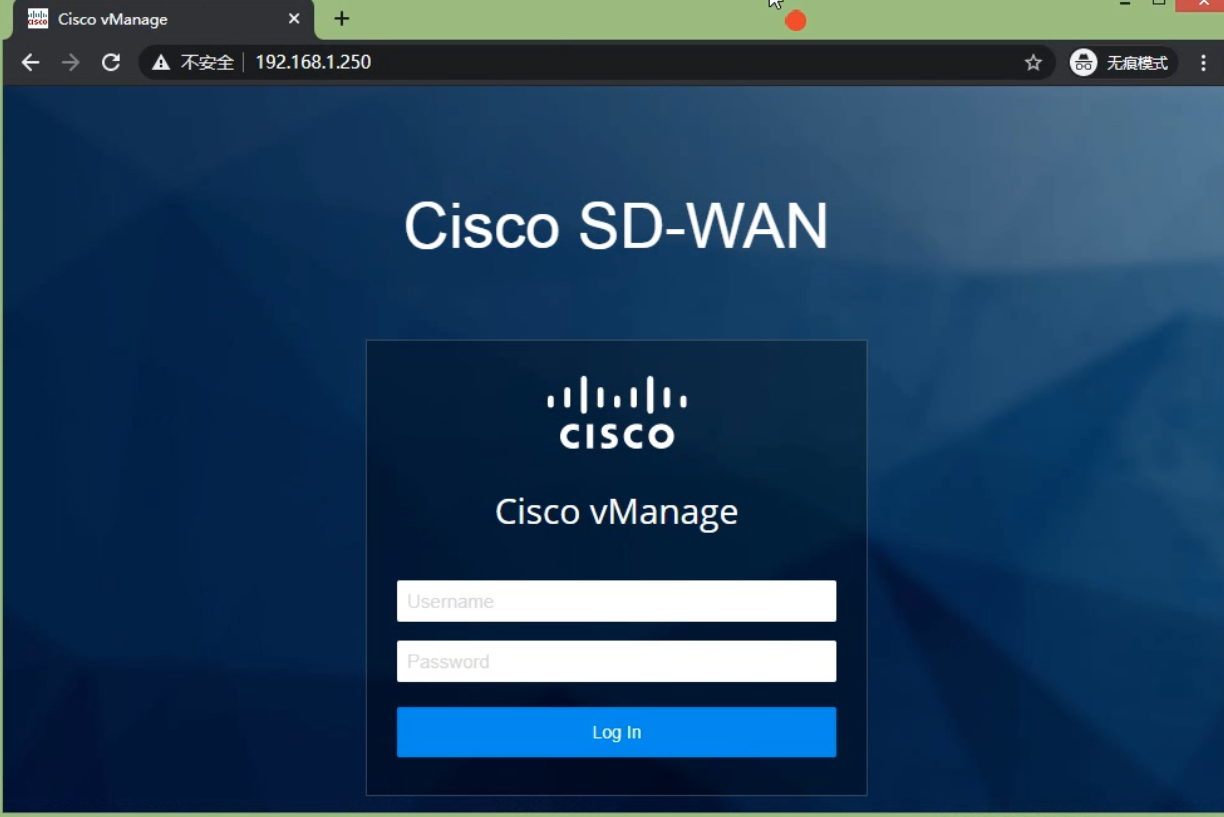This screenshot has height=817, width=1224.
Task: Bookmark this page with the star icon
Action: (1033, 63)
